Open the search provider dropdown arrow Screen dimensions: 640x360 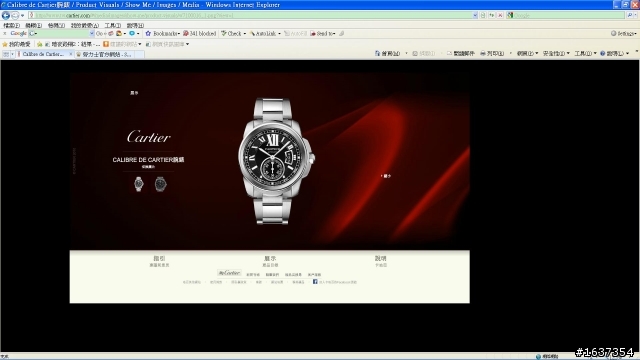tap(636, 16)
